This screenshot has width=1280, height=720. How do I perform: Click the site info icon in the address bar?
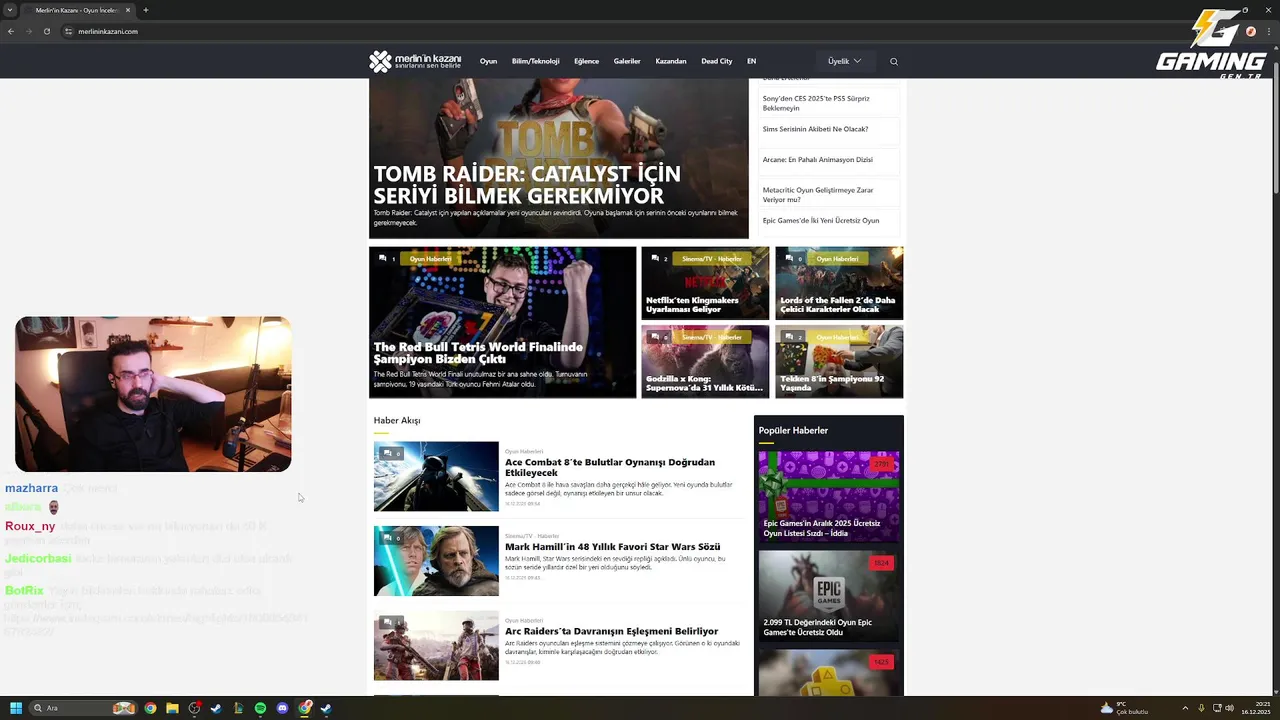(x=69, y=31)
